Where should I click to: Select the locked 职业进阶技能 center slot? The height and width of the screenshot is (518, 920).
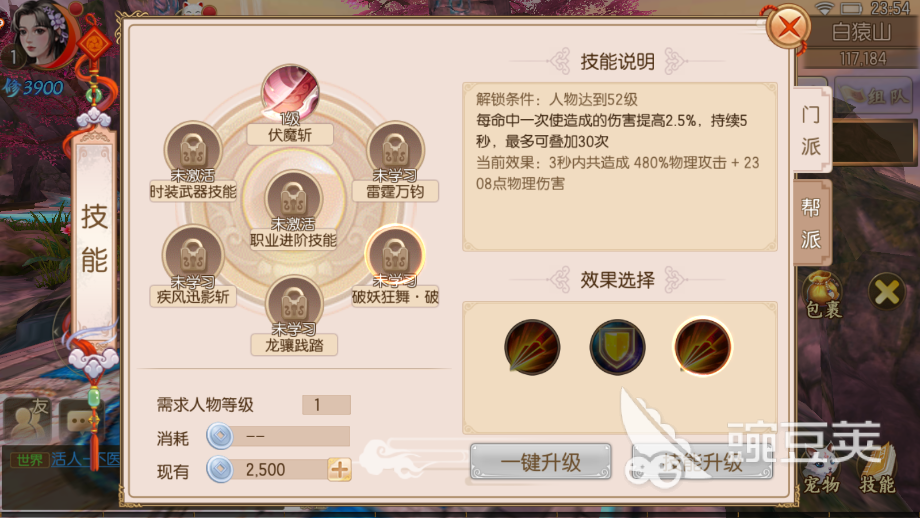[x=293, y=198]
